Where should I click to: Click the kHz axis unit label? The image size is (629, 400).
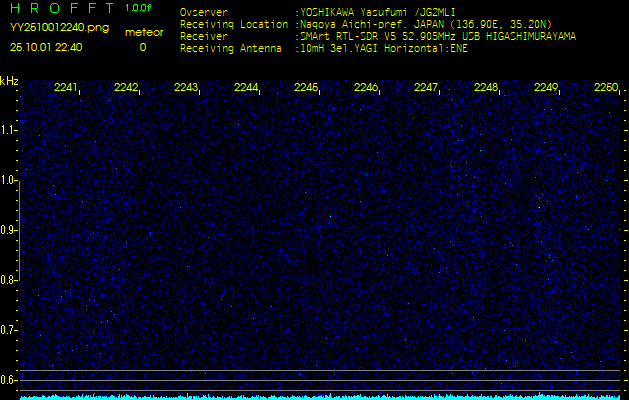pos(9,81)
